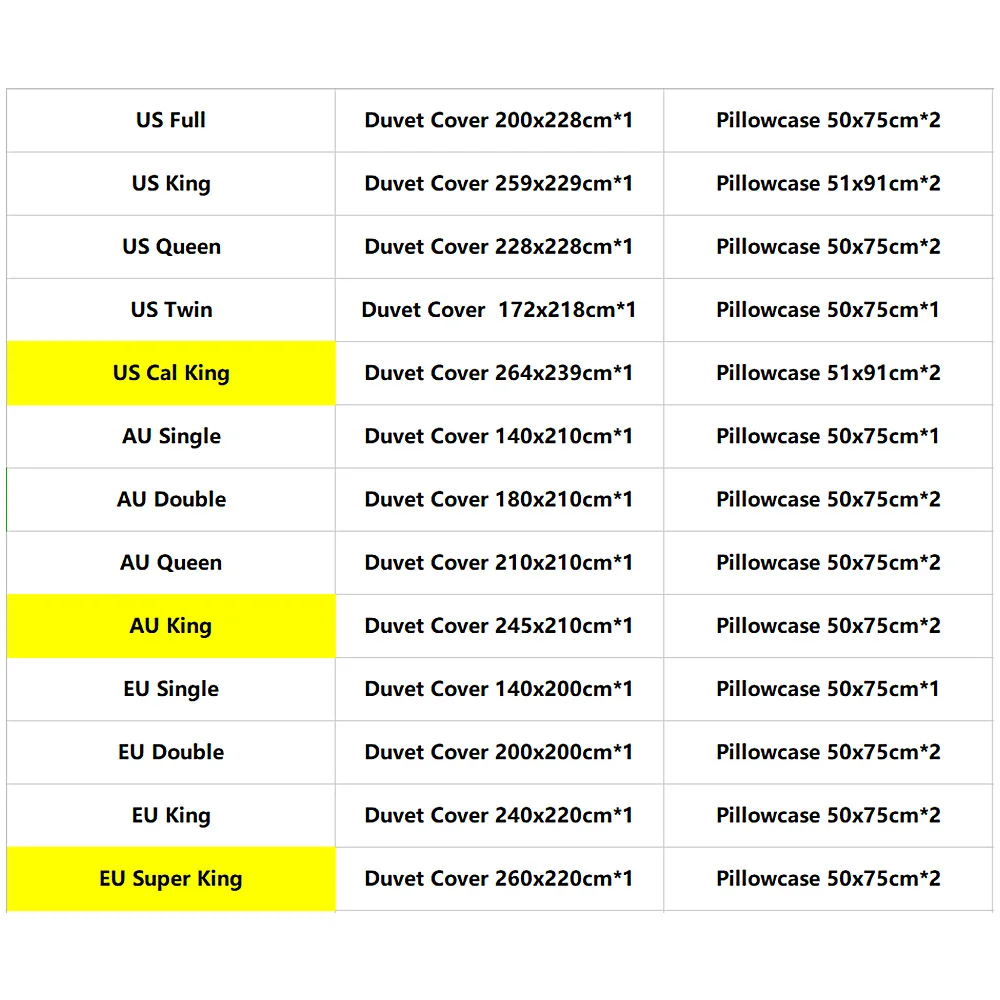This screenshot has width=1000, height=1000.
Task: Click Duvet Cover 259x229cm cell
Action: pyautogui.click(x=499, y=184)
